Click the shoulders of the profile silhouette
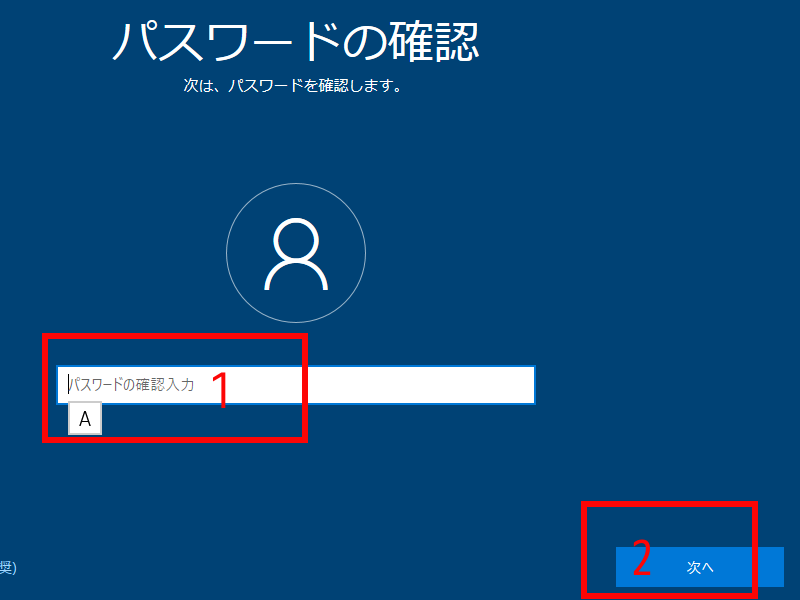800x600 pixels. point(296,277)
